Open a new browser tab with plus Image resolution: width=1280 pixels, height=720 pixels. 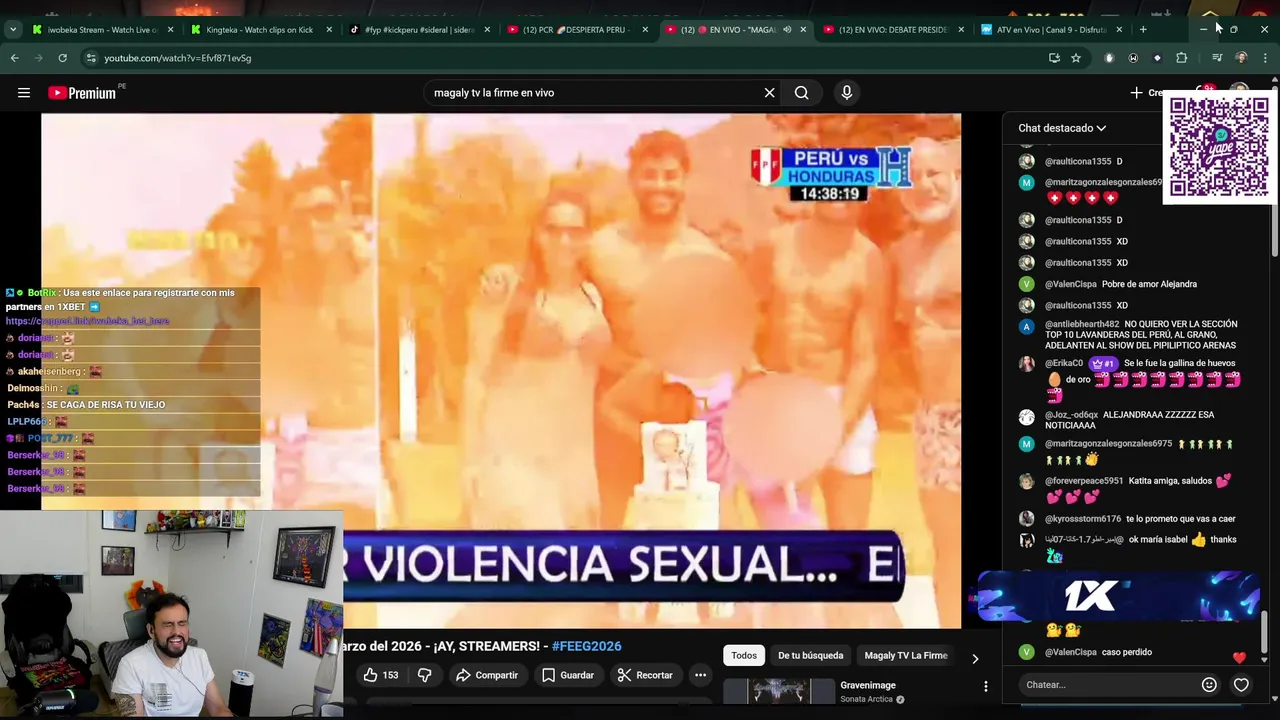(x=1143, y=30)
